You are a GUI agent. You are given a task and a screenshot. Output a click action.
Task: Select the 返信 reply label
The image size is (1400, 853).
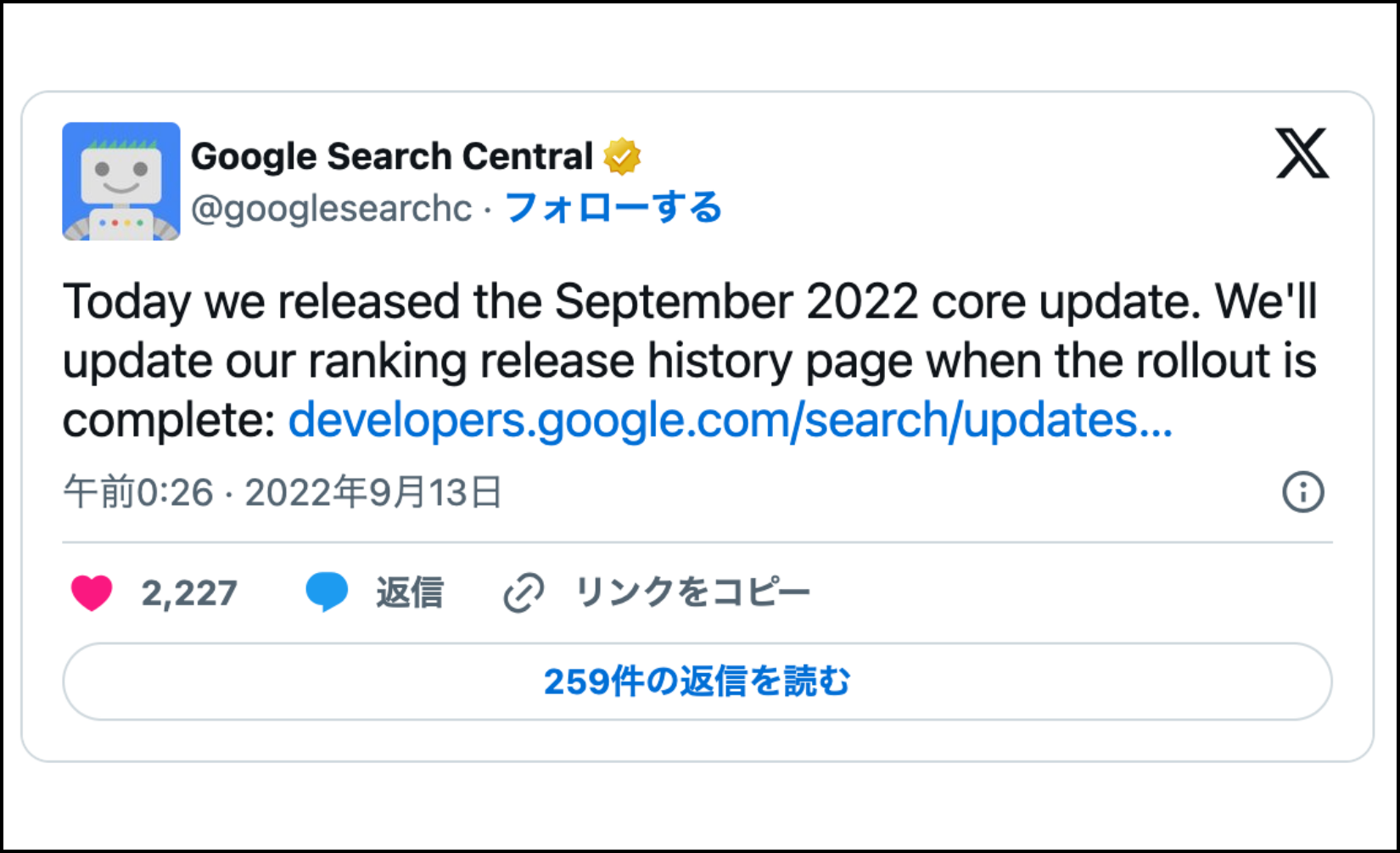410,592
